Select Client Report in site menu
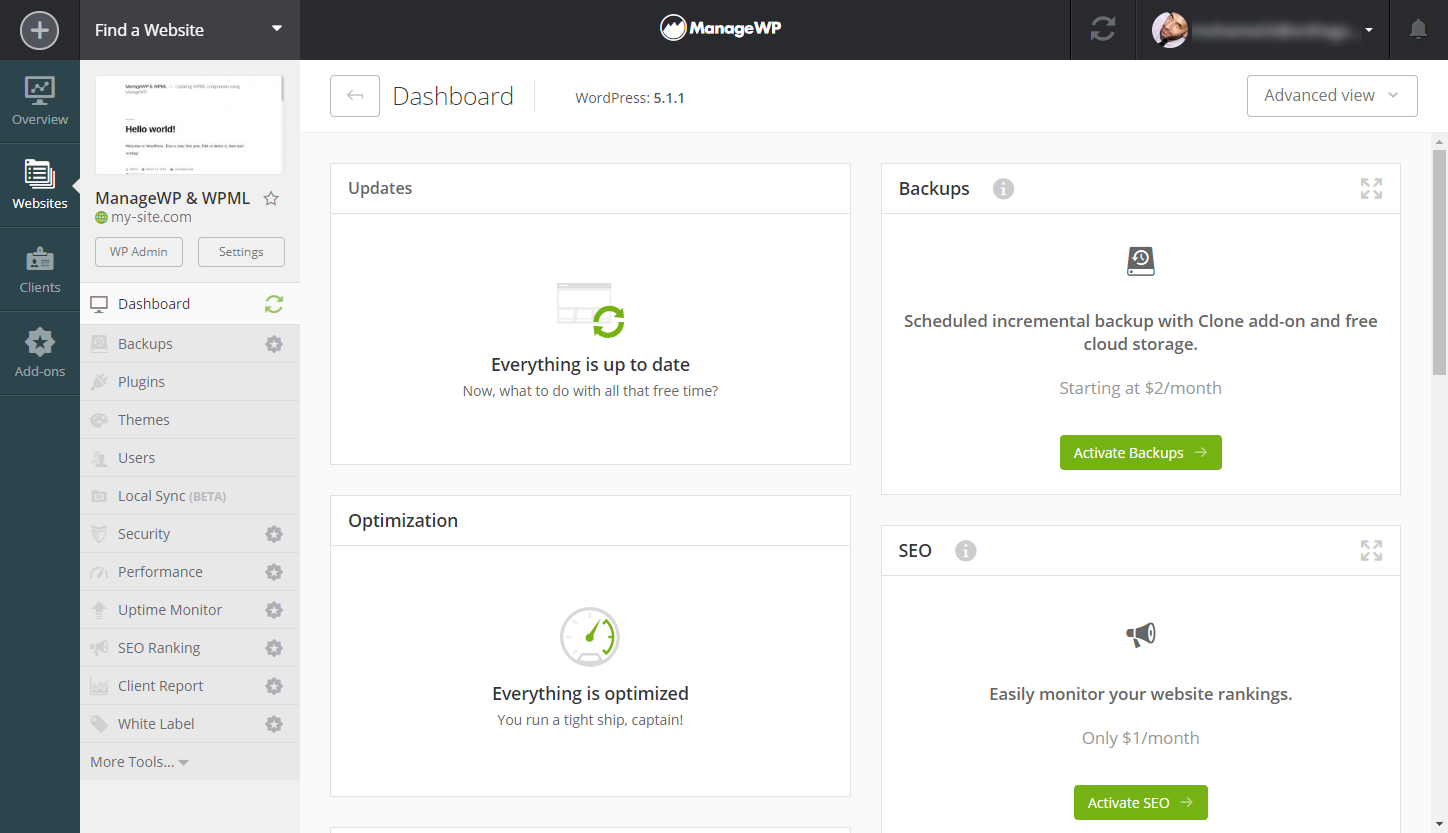Viewport: 1448px width, 833px height. (x=190, y=686)
